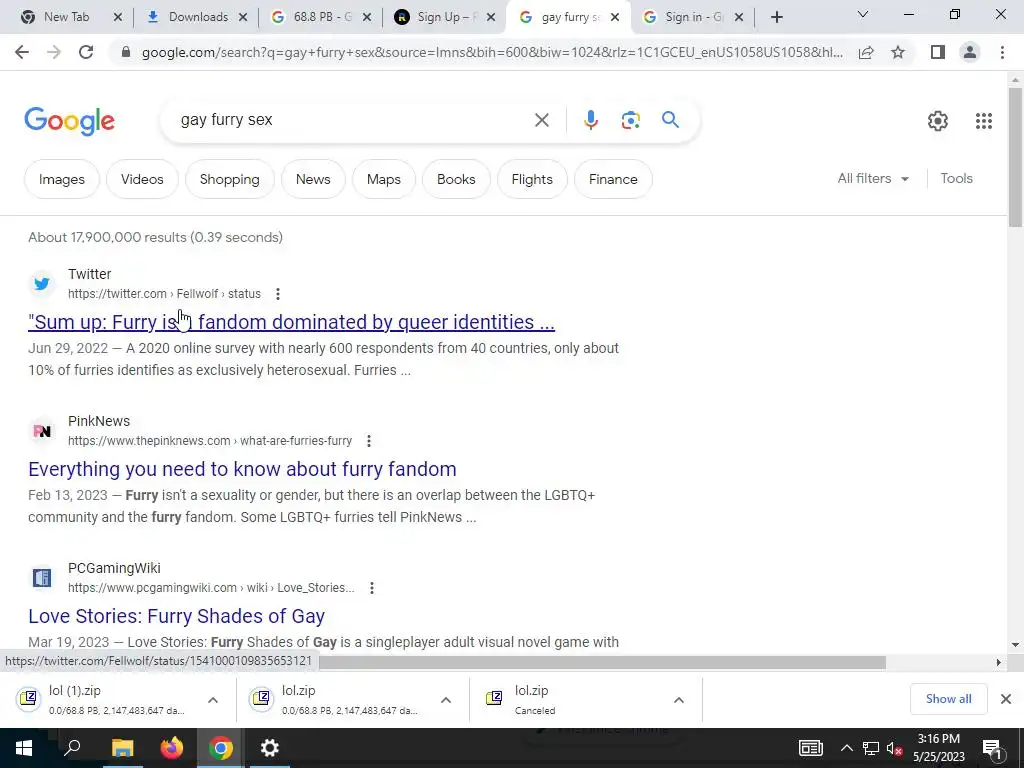Switch to the 68.8 PB tab
Image resolution: width=1024 pixels, height=768 pixels.
click(321, 17)
